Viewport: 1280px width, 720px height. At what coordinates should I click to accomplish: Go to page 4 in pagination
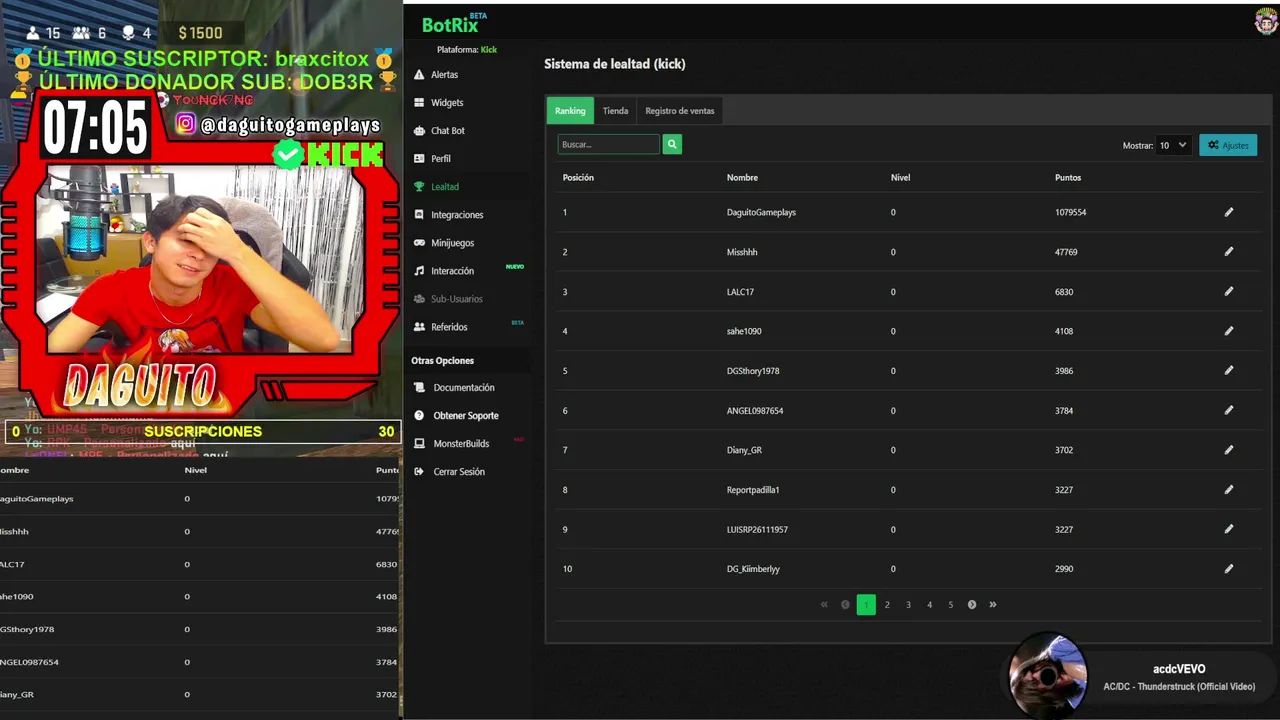pyautogui.click(x=929, y=604)
